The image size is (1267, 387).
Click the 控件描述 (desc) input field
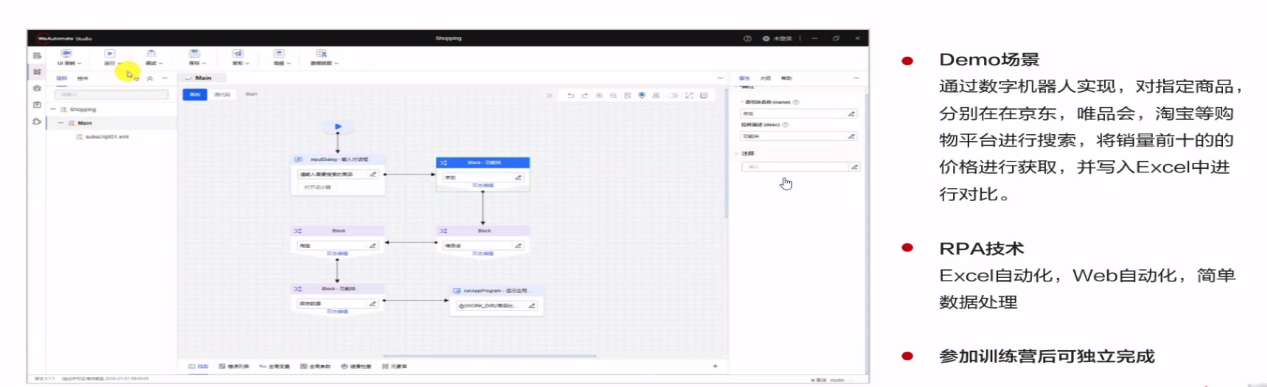(799, 136)
